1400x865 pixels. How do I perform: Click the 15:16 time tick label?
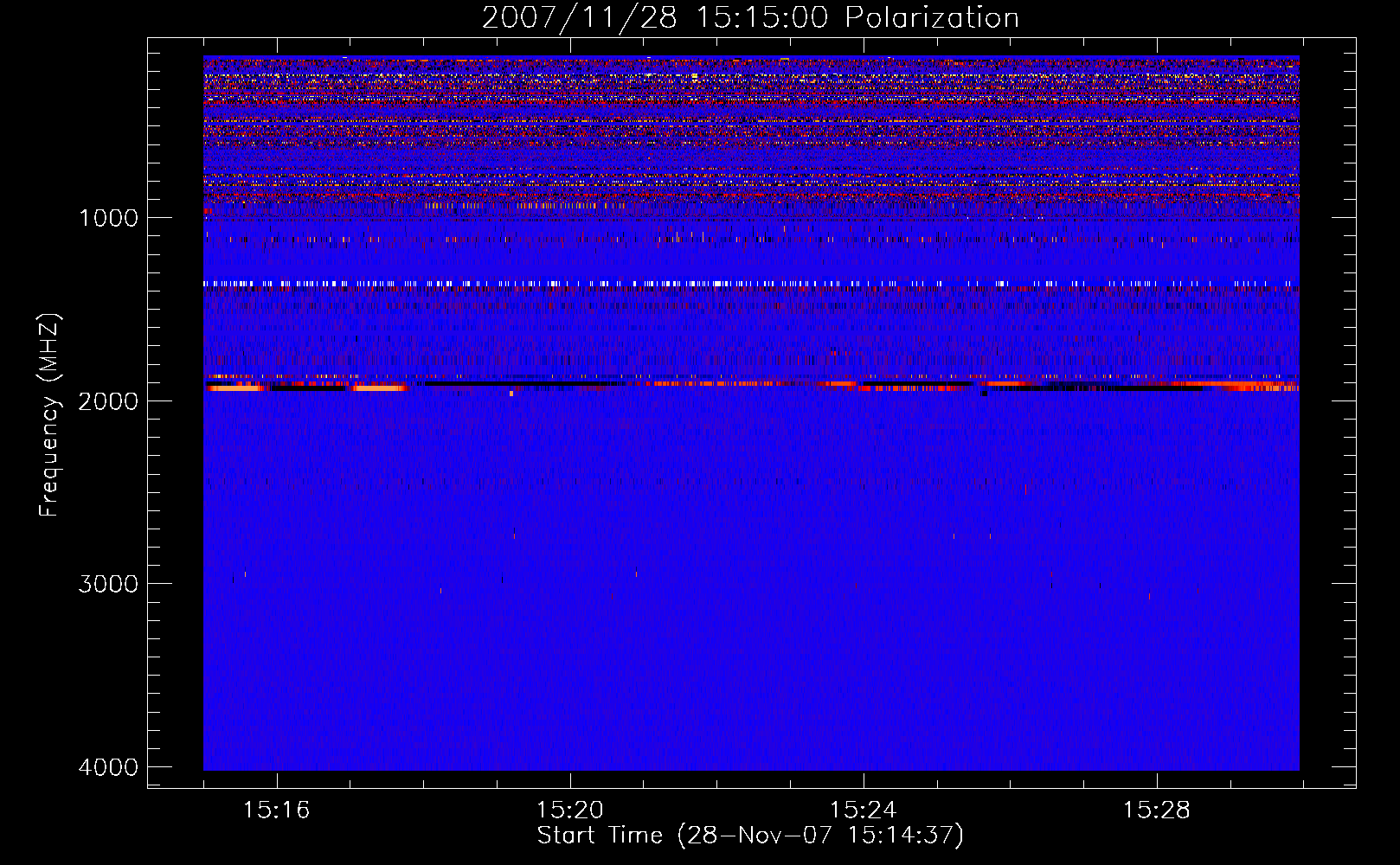(x=276, y=811)
